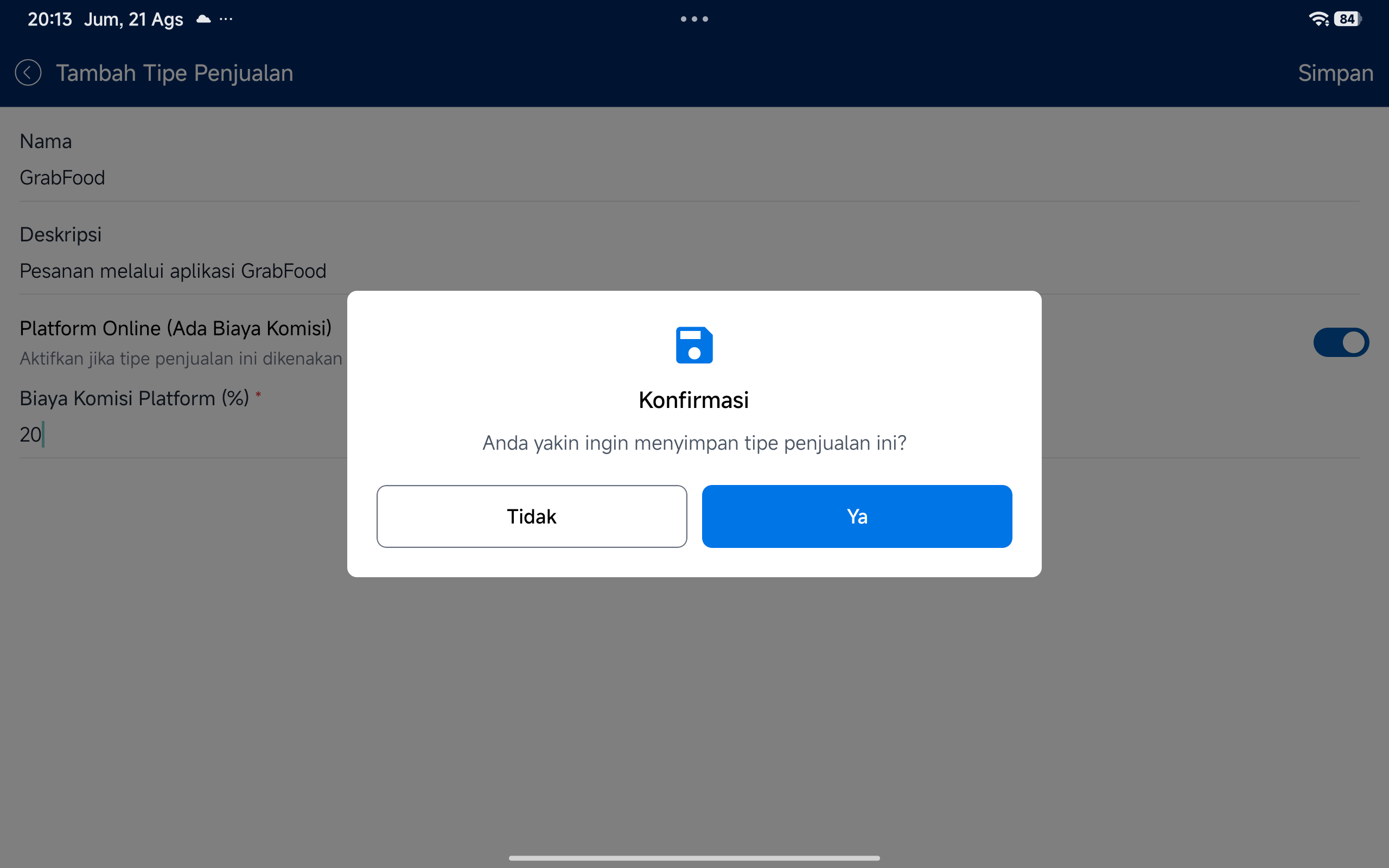The image size is (1389, 868).
Task: Tap the Deskripsi label
Action: tap(60, 235)
